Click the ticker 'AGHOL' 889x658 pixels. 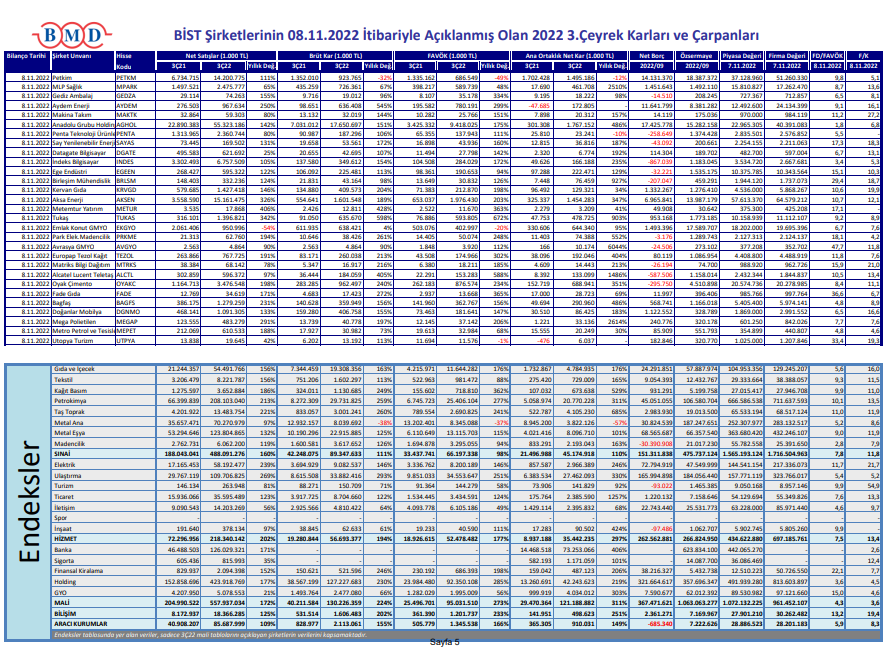126,125
